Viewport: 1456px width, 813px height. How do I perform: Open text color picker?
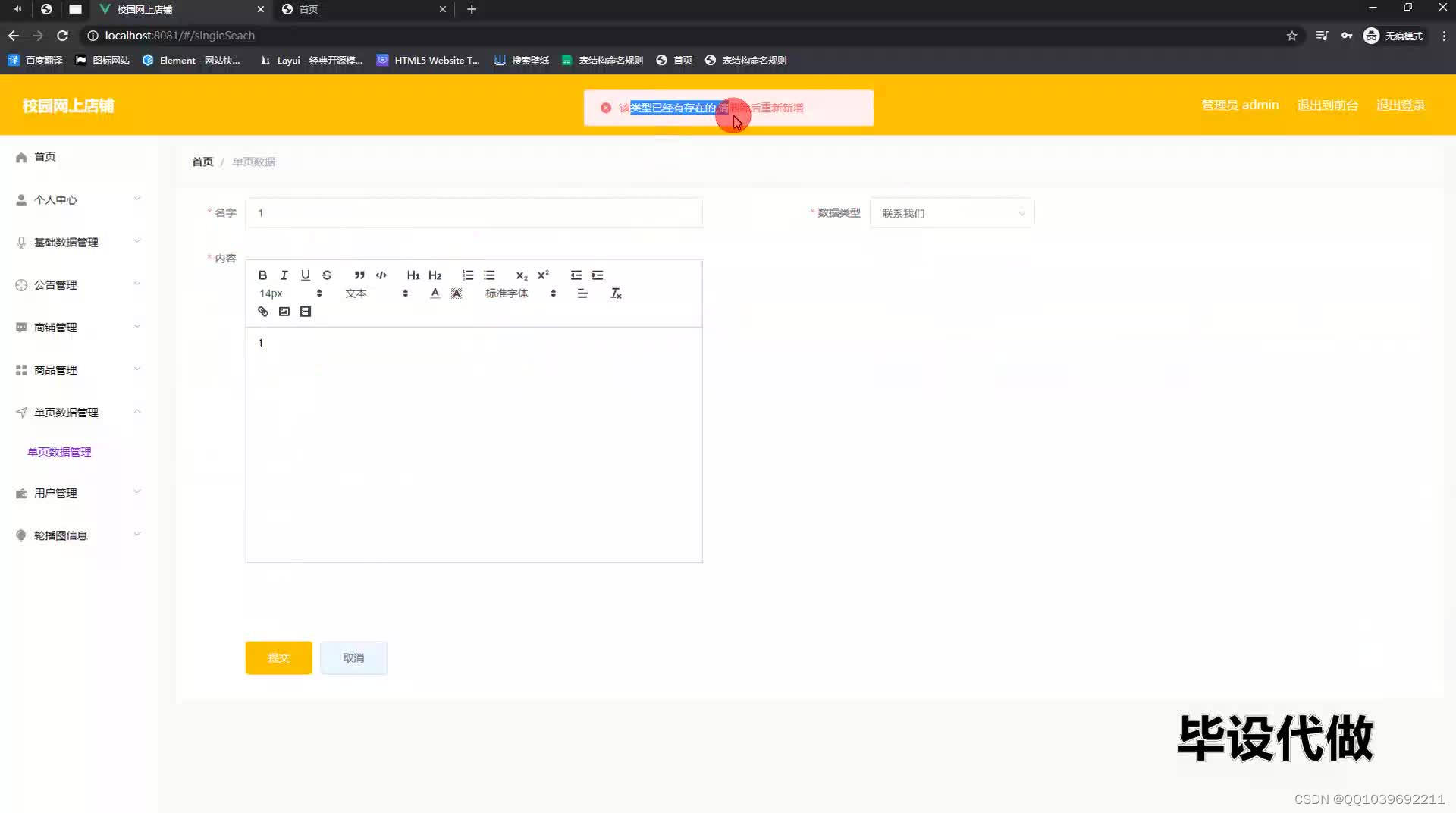435,293
